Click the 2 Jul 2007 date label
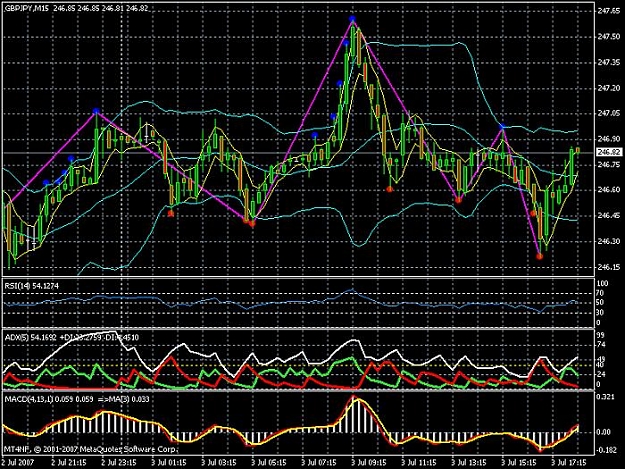 [18, 463]
